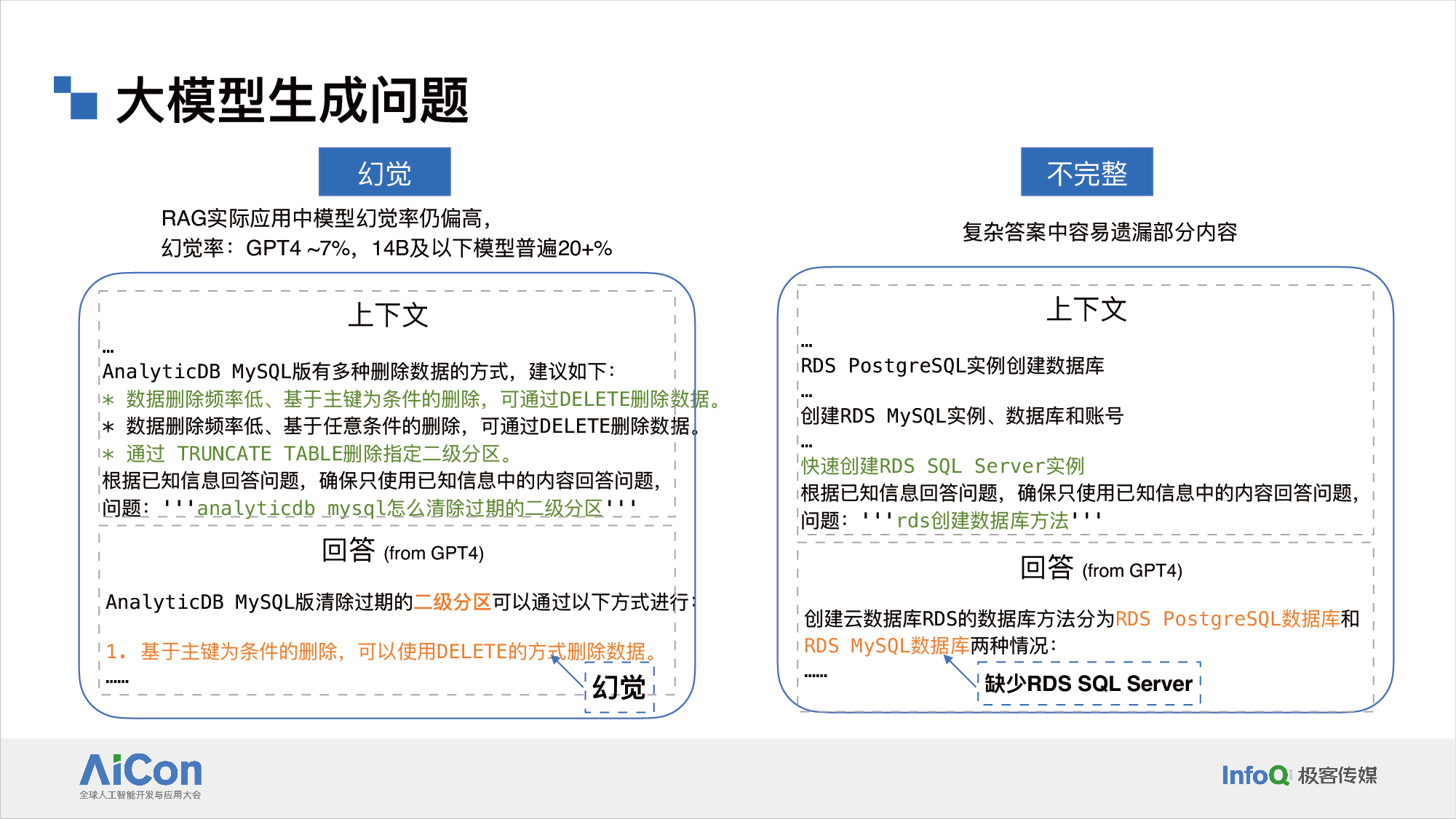Click the InfoQ logo in the footer
The image size is (1456, 819).
[x=1255, y=775]
